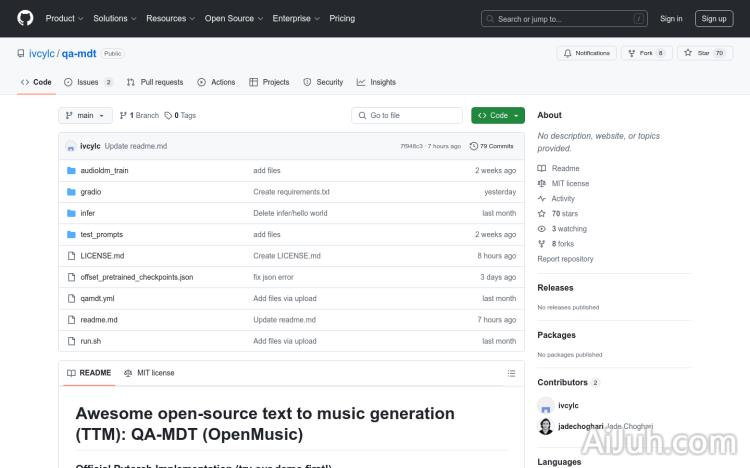Click the Report repository link
This screenshot has height=468, width=750.
pos(565,259)
